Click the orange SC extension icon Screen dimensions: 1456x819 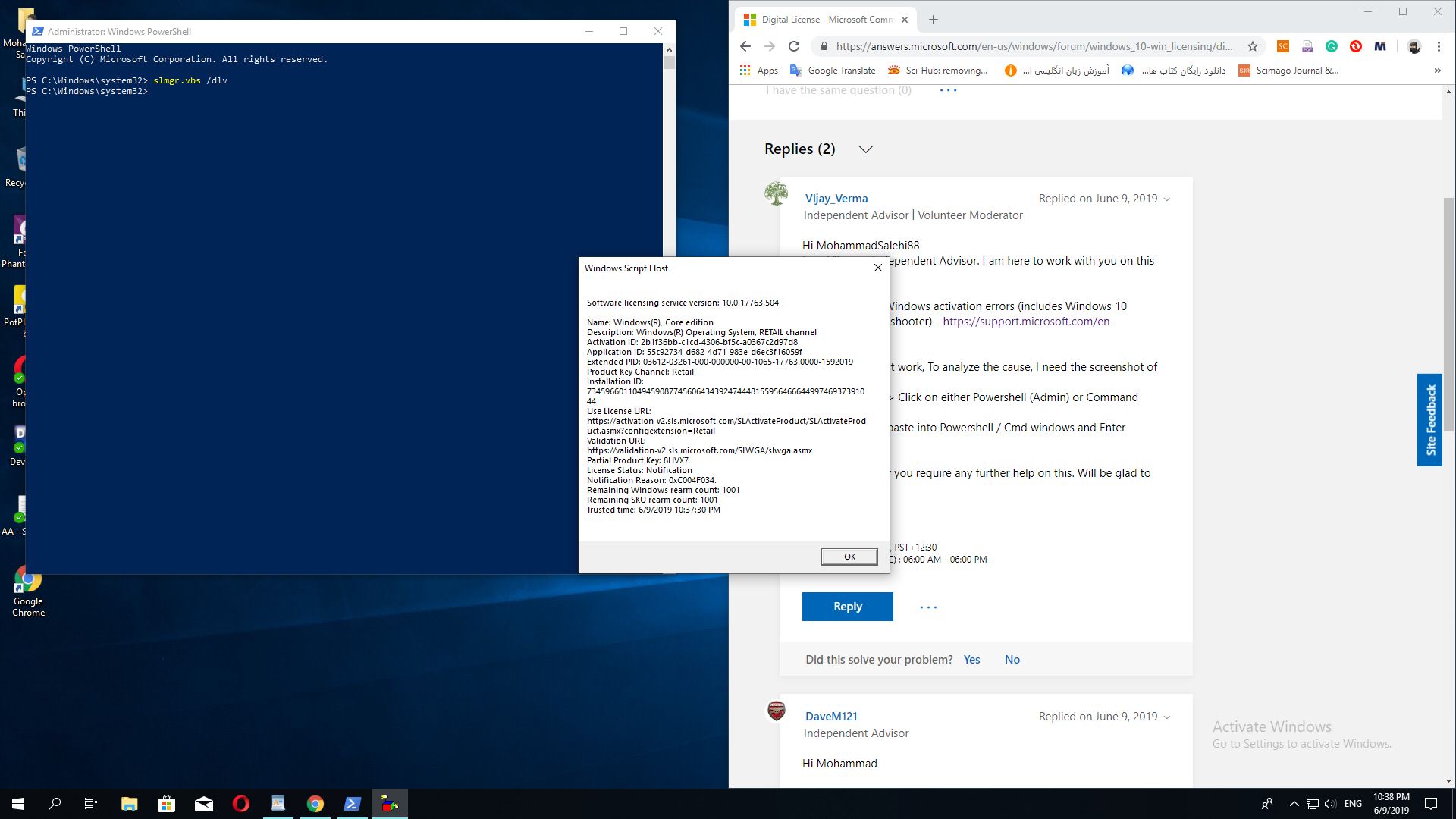(1282, 46)
